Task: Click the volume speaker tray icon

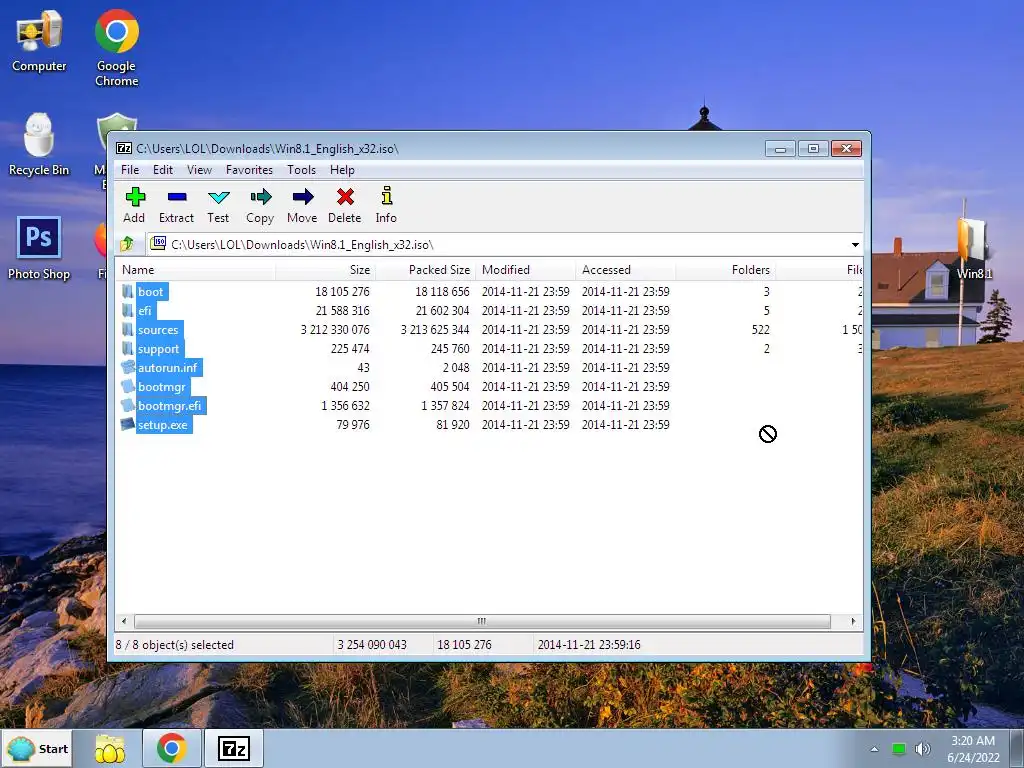Action: 923,749
